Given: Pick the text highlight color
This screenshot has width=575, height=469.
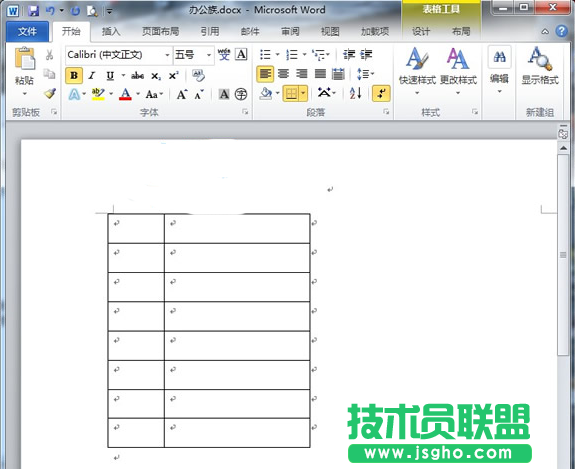Looking at the screenshot, I should tap(98, 94).
